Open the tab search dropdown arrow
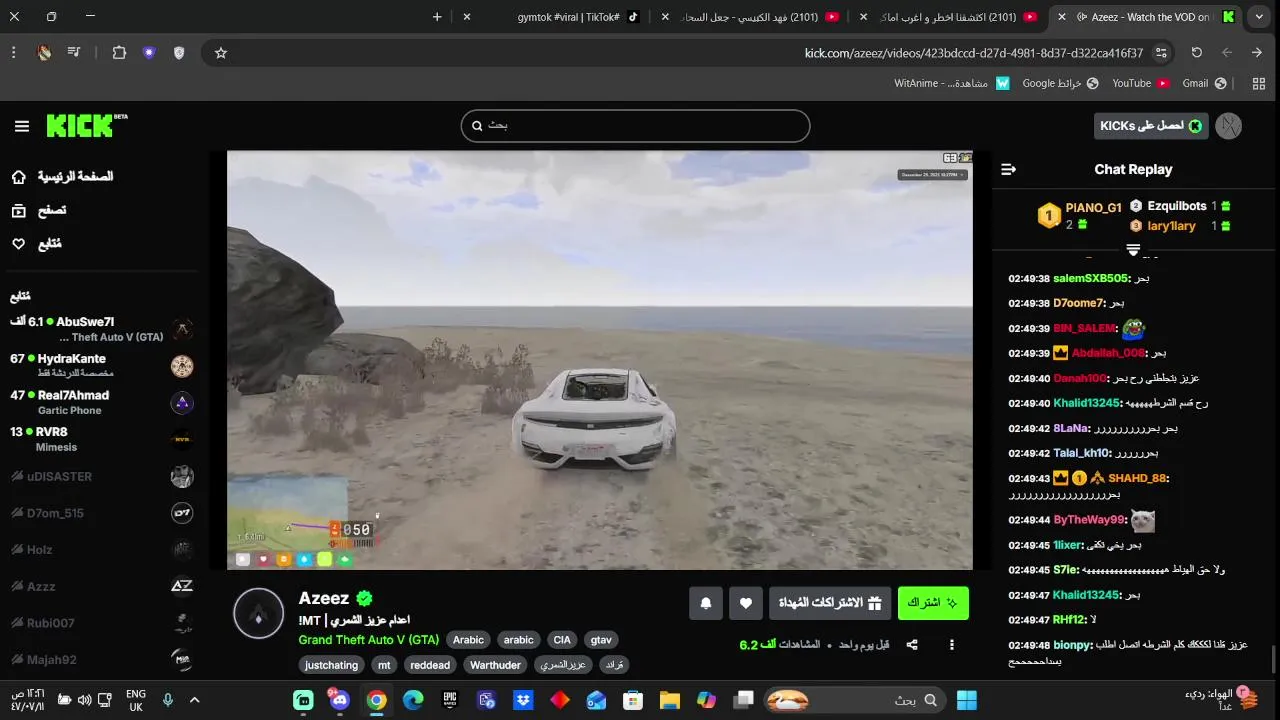The image size is (1280, 720). click(x=1259, y=17)
